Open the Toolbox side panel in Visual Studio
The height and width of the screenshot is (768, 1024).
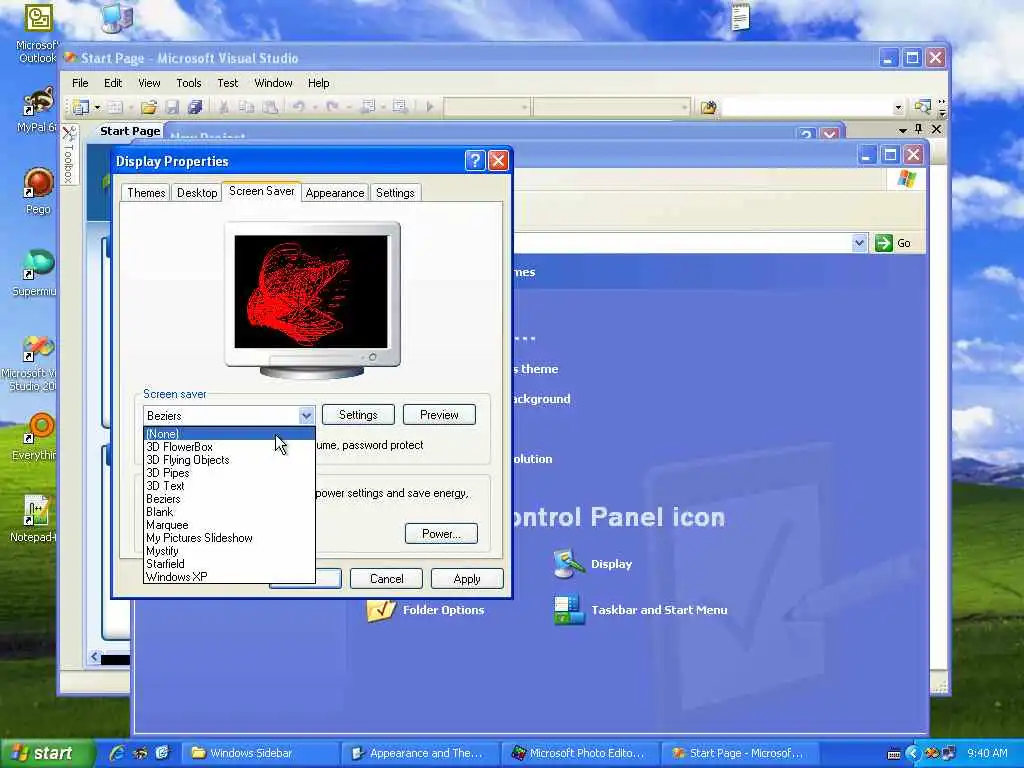click(x=69, y=154)
